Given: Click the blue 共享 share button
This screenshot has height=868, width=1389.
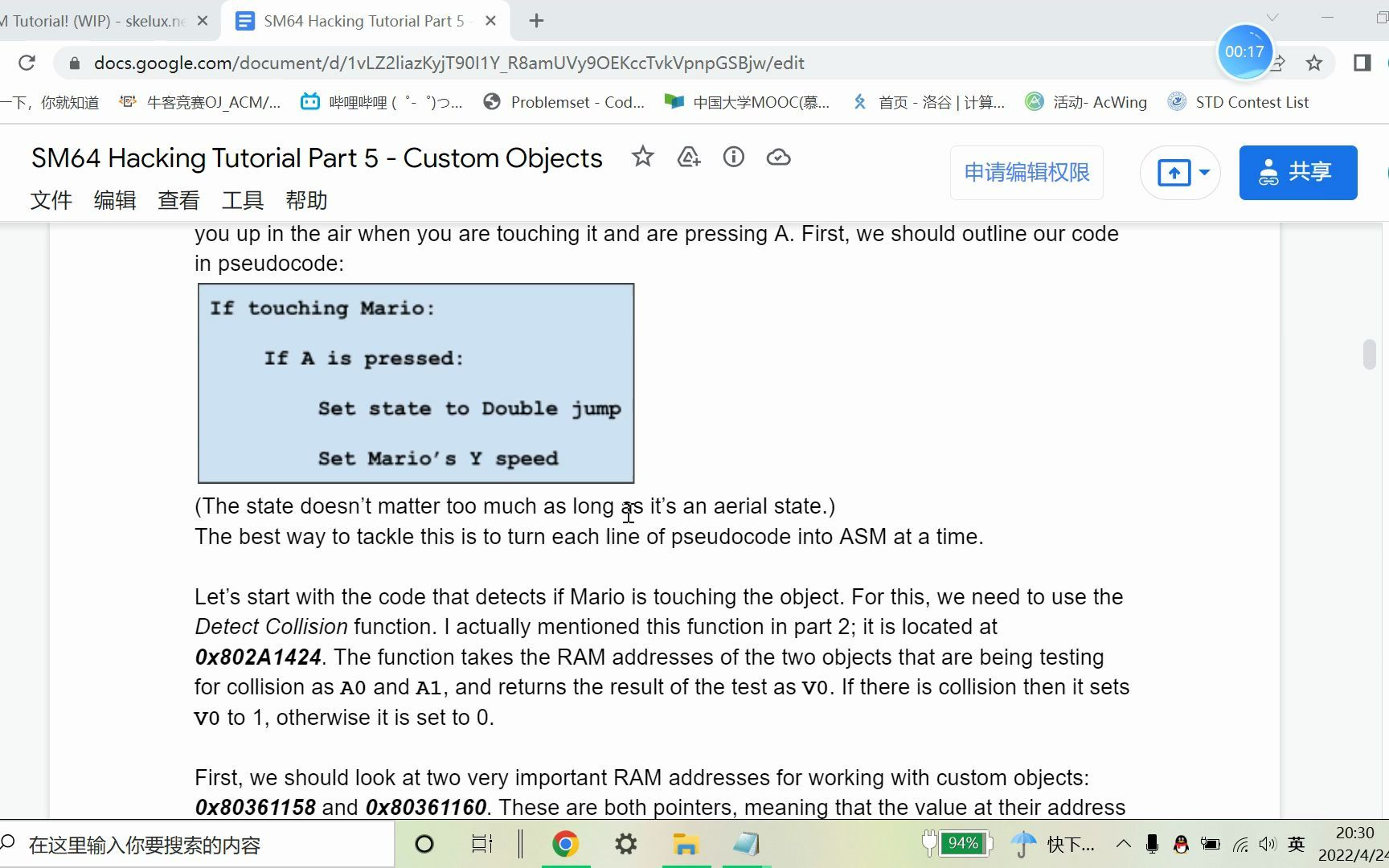Looking at the screenshot, I should (x=1298, y=172).
